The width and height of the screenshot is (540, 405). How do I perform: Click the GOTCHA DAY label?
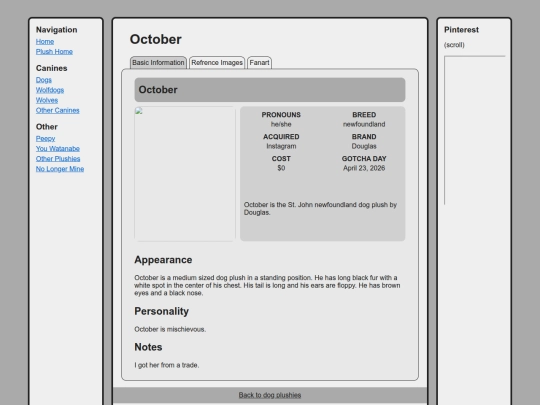coord(364,159)
